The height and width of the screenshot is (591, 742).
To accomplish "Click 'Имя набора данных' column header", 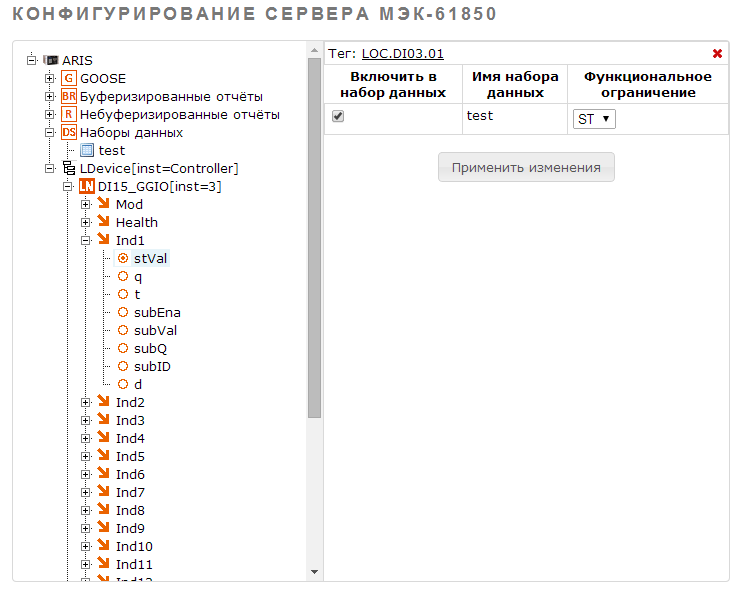I will (x=515, y=85).
